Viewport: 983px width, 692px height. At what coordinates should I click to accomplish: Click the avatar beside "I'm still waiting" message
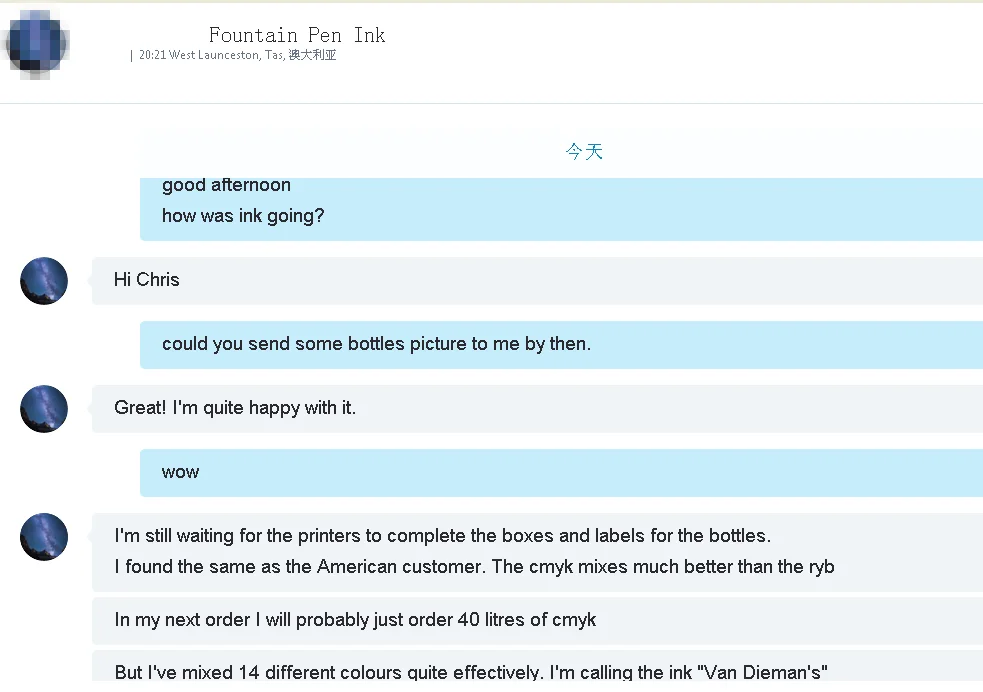44,537
